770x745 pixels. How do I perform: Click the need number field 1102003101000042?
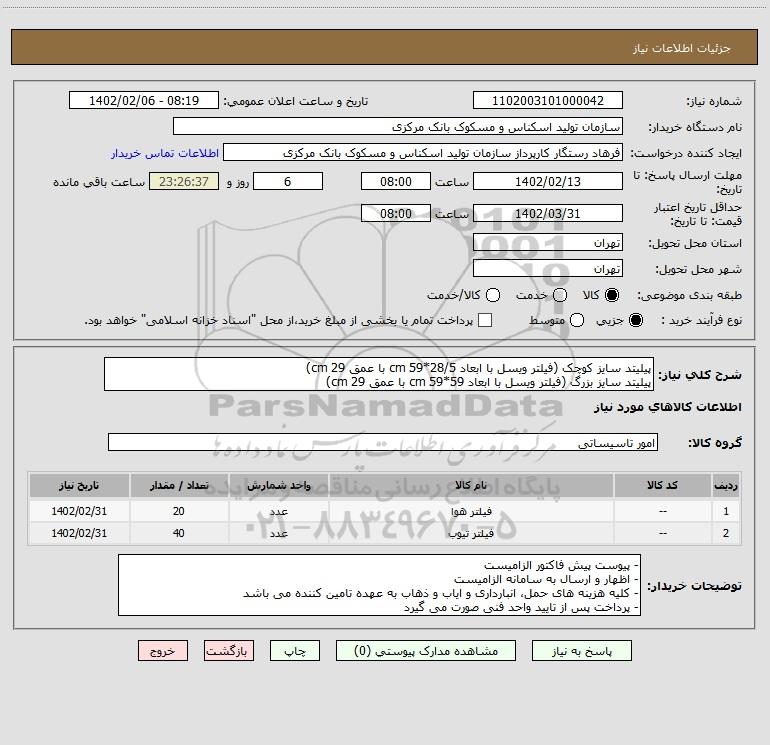pos(548,100)
